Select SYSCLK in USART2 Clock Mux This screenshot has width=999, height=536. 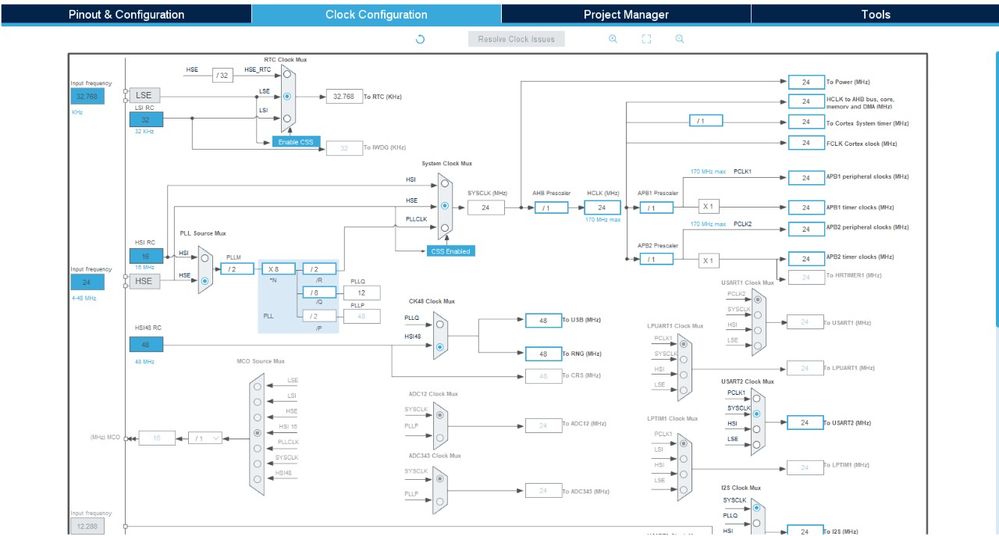[757, 414]
